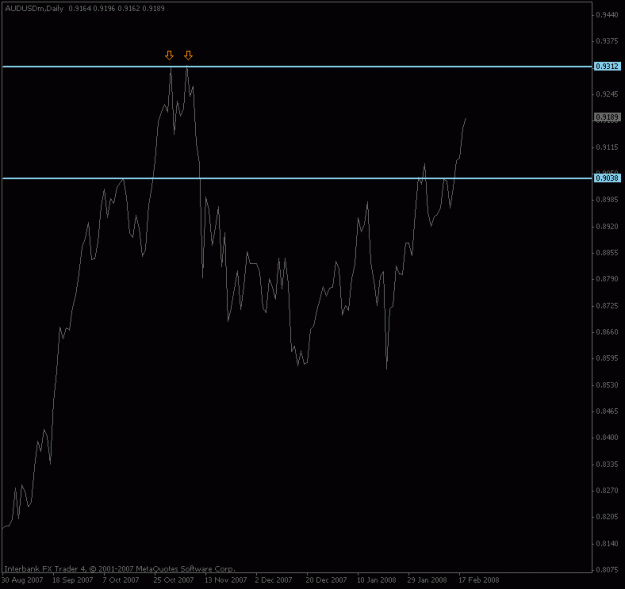This screenshot has height=589, width=625.
Task: Click the 17 Feb 2008 date label
Action: [479, 580]
